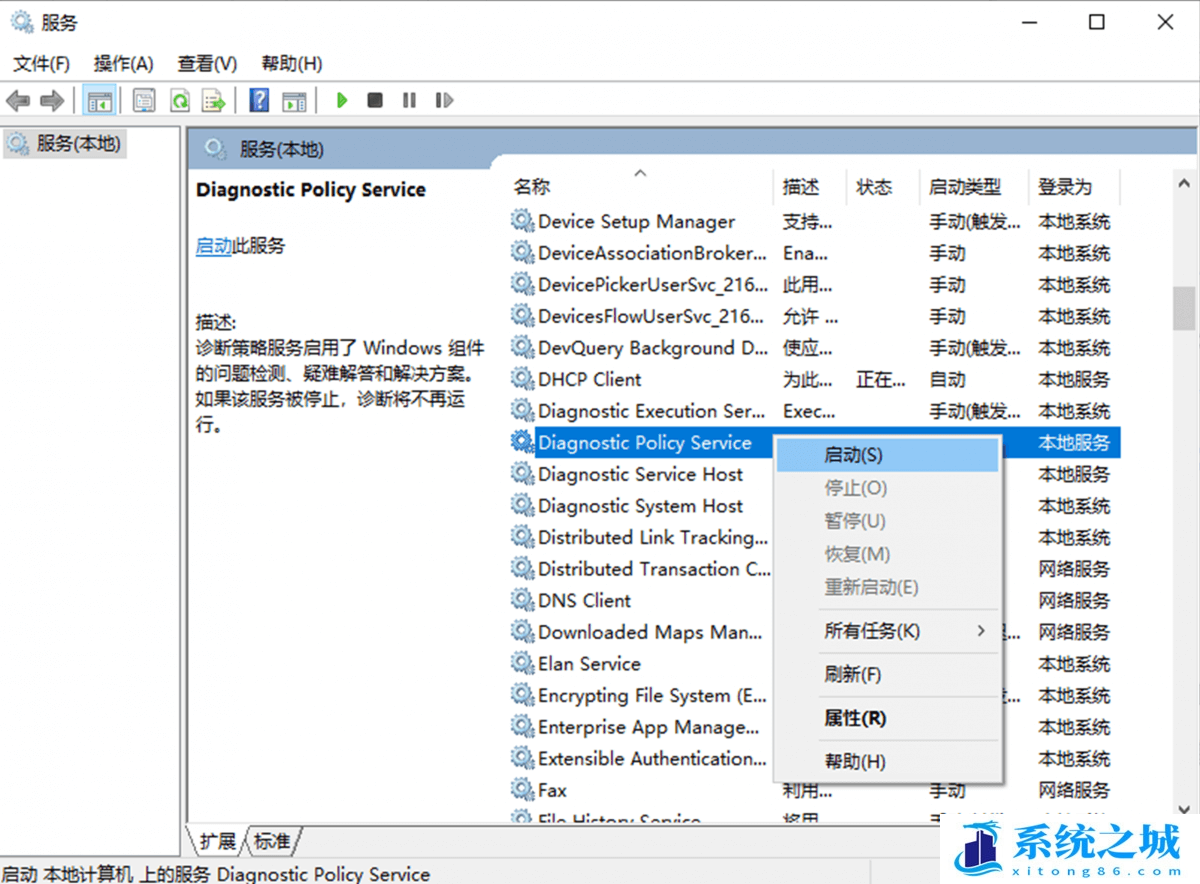Select the Fax service name
Image resolution: width=1200 pixels, height=884 pixels.
(553, 790)
